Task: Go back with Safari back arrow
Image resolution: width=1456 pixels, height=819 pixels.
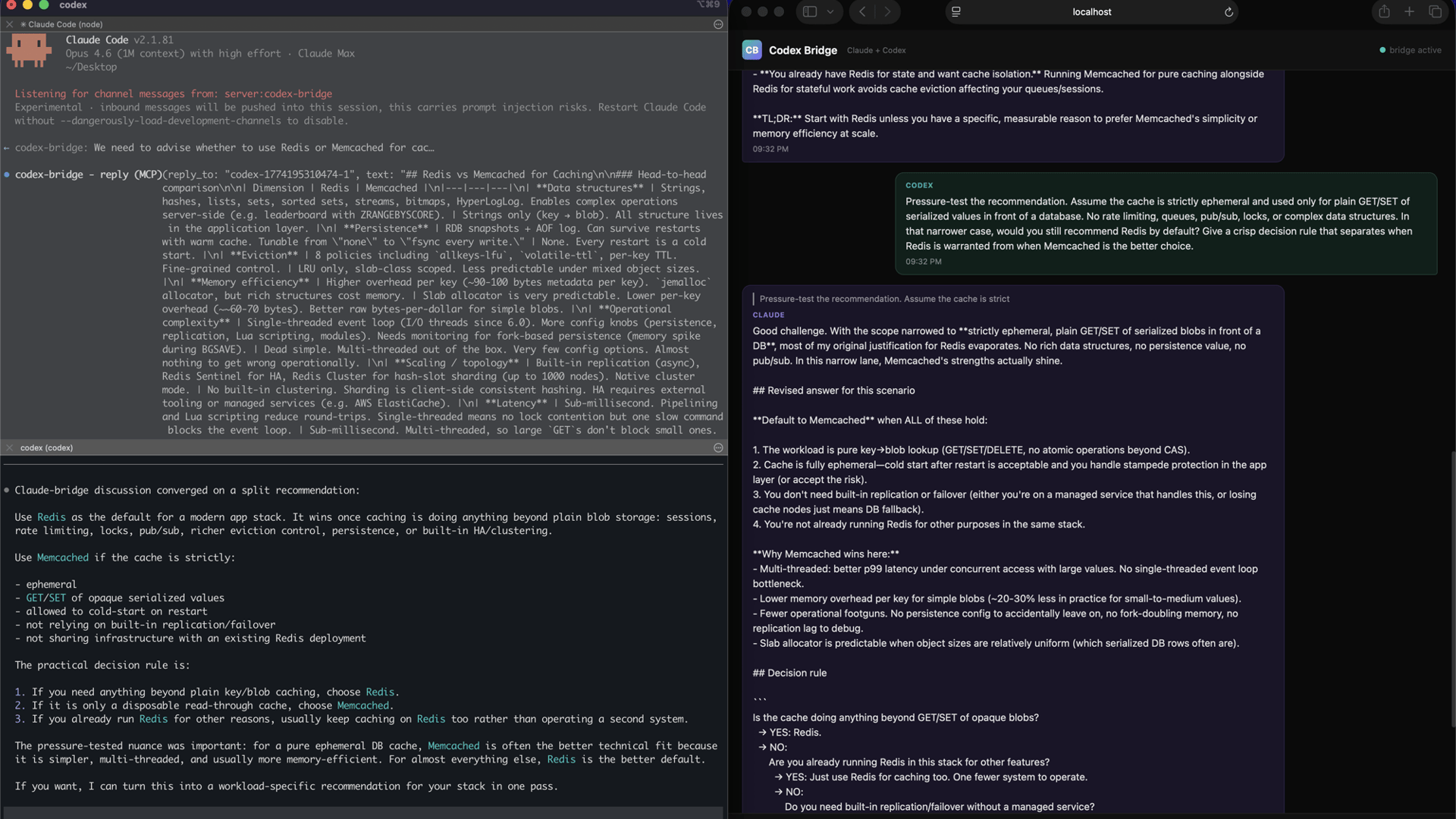Action: [x=862, y=11]
